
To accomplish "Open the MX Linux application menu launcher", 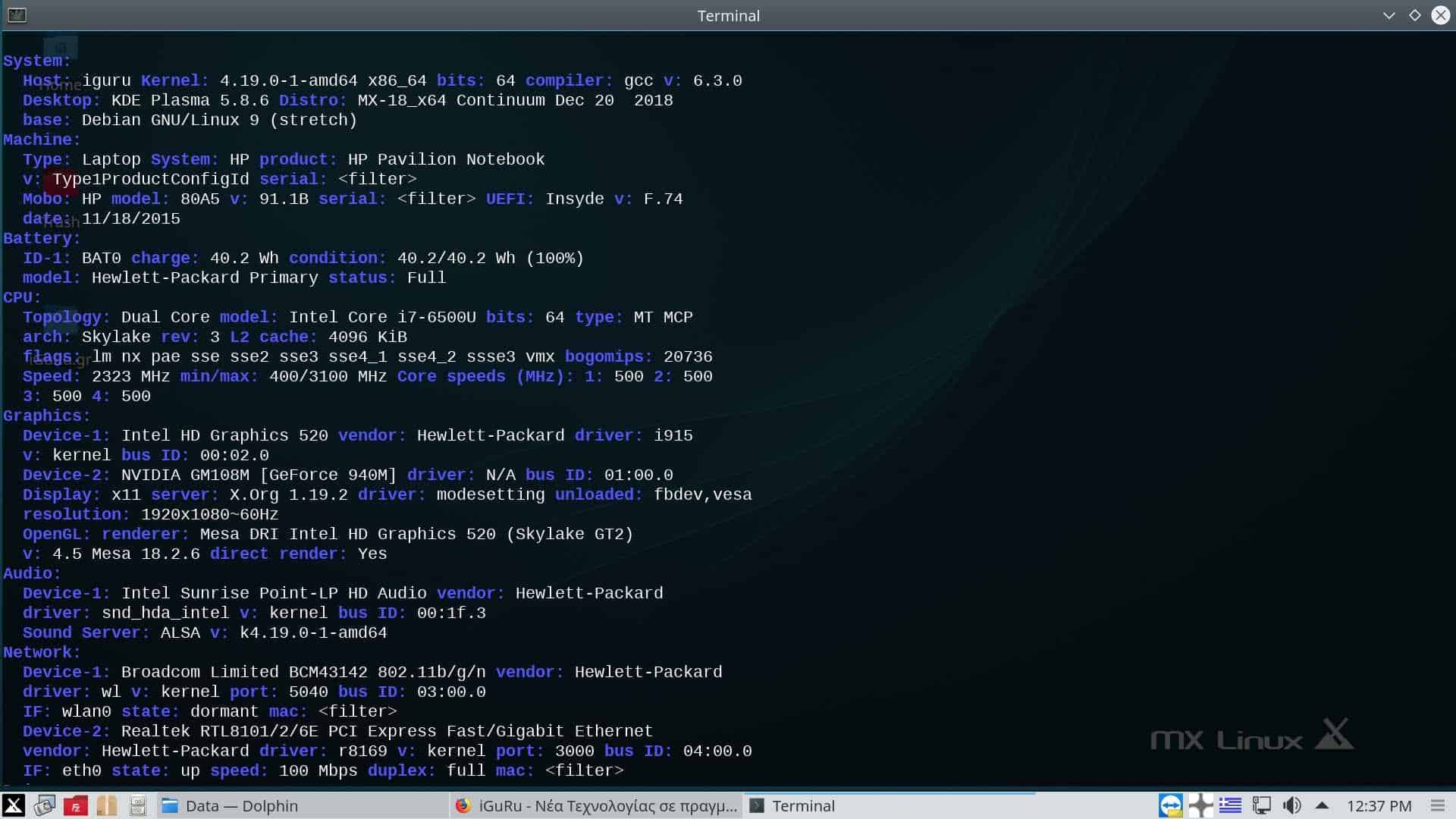I will point(14,805).
